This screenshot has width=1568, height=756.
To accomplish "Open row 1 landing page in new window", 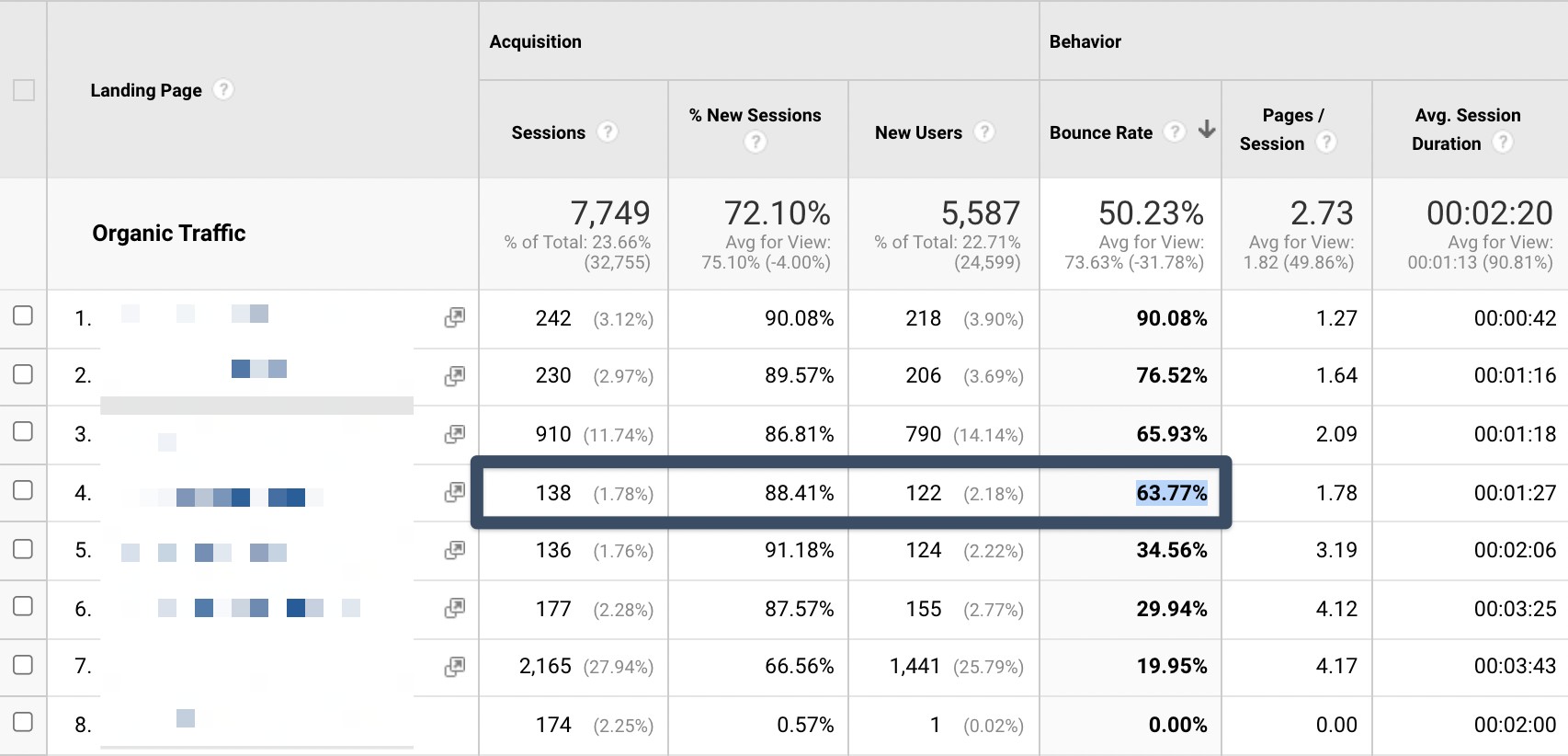I will tap(454, 317).
